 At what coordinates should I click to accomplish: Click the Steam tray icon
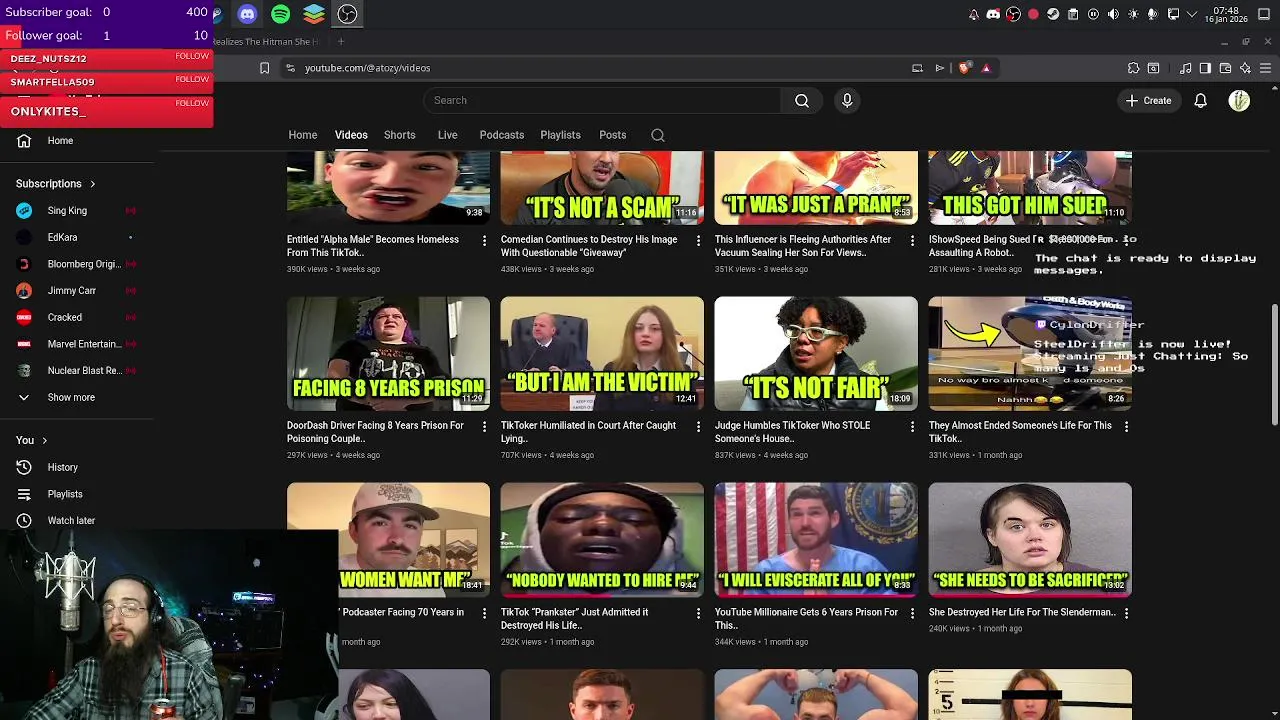[x=1053, y=14]
